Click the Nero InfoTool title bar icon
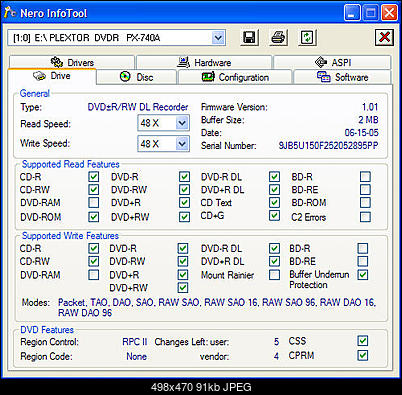This screenshot has width=402, height=395. (10, 13)
